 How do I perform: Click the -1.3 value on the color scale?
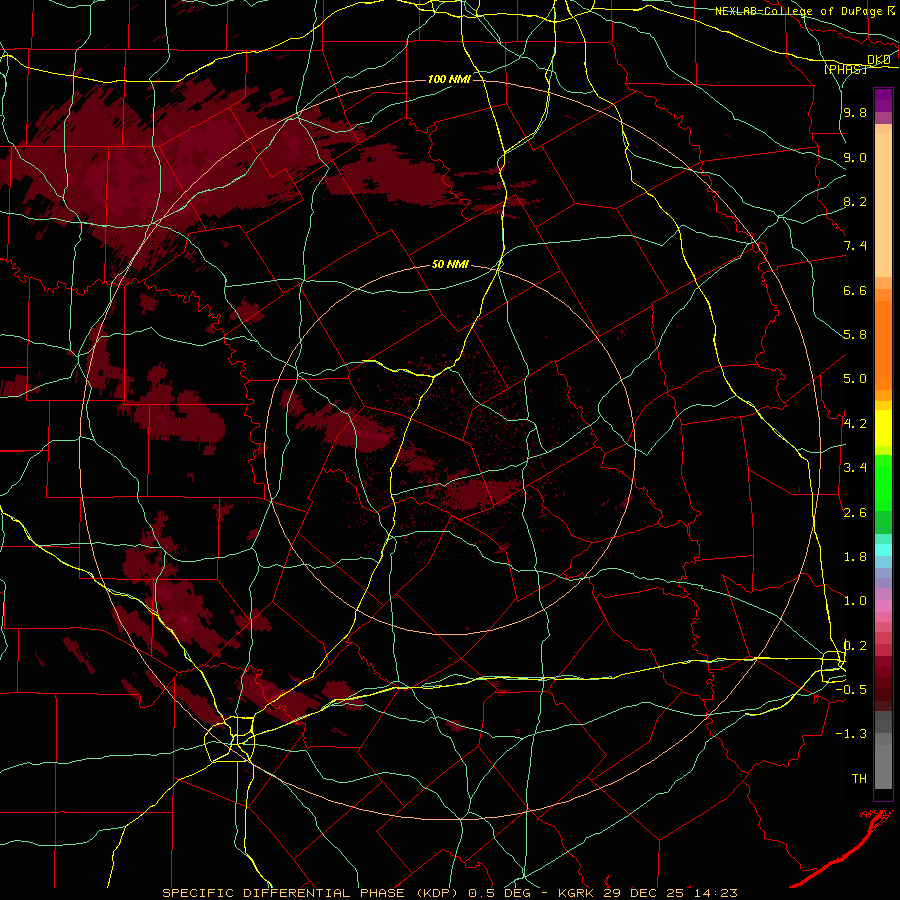point(851,734)
